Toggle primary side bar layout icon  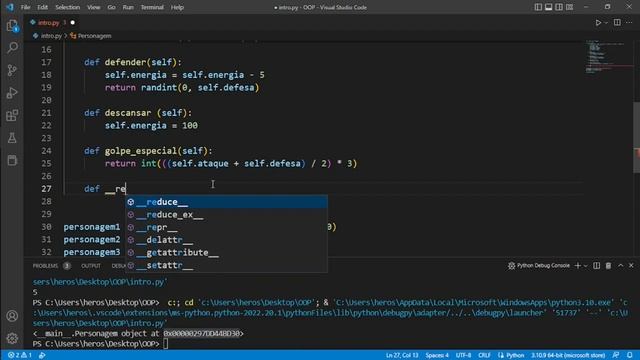tap(538, 7)
